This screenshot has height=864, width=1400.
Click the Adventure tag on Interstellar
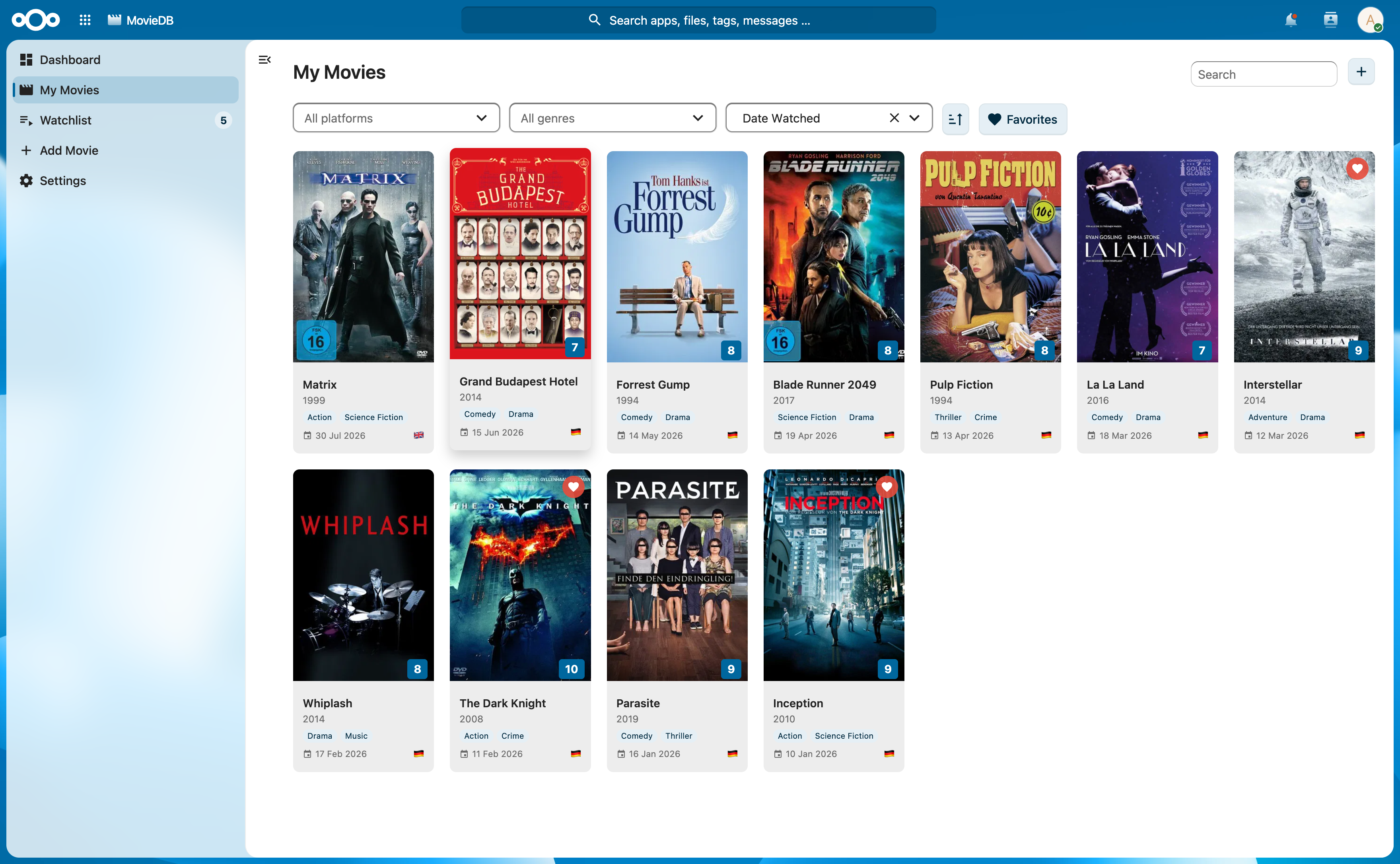tap(1268, 417)
